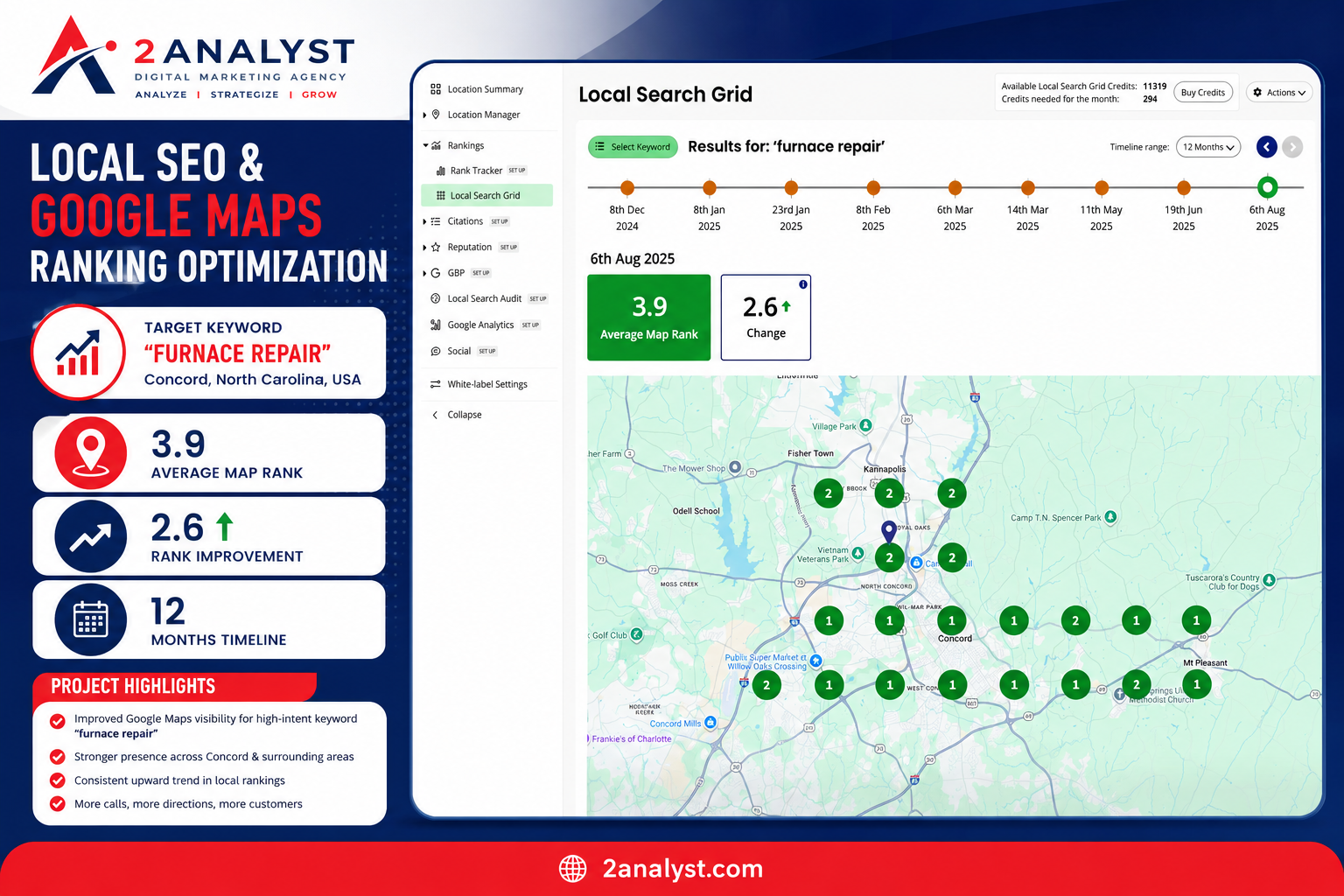Click SET UP badge next to Citations

(500, 221)
